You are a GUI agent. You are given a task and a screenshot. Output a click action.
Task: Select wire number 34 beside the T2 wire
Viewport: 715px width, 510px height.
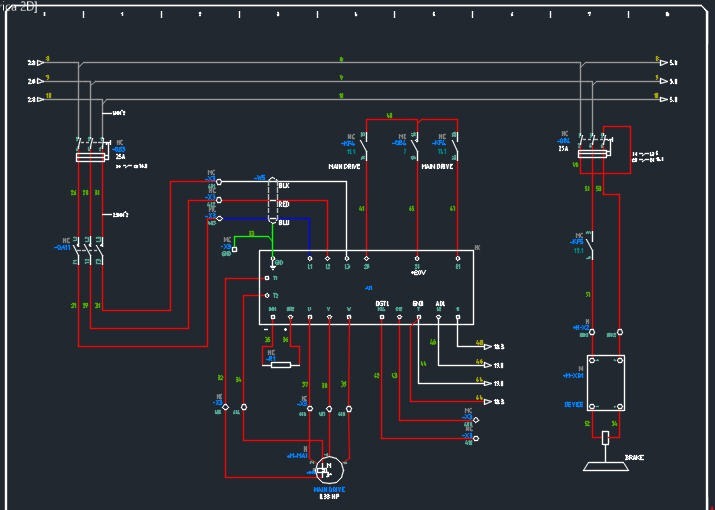tap(238, 379)
